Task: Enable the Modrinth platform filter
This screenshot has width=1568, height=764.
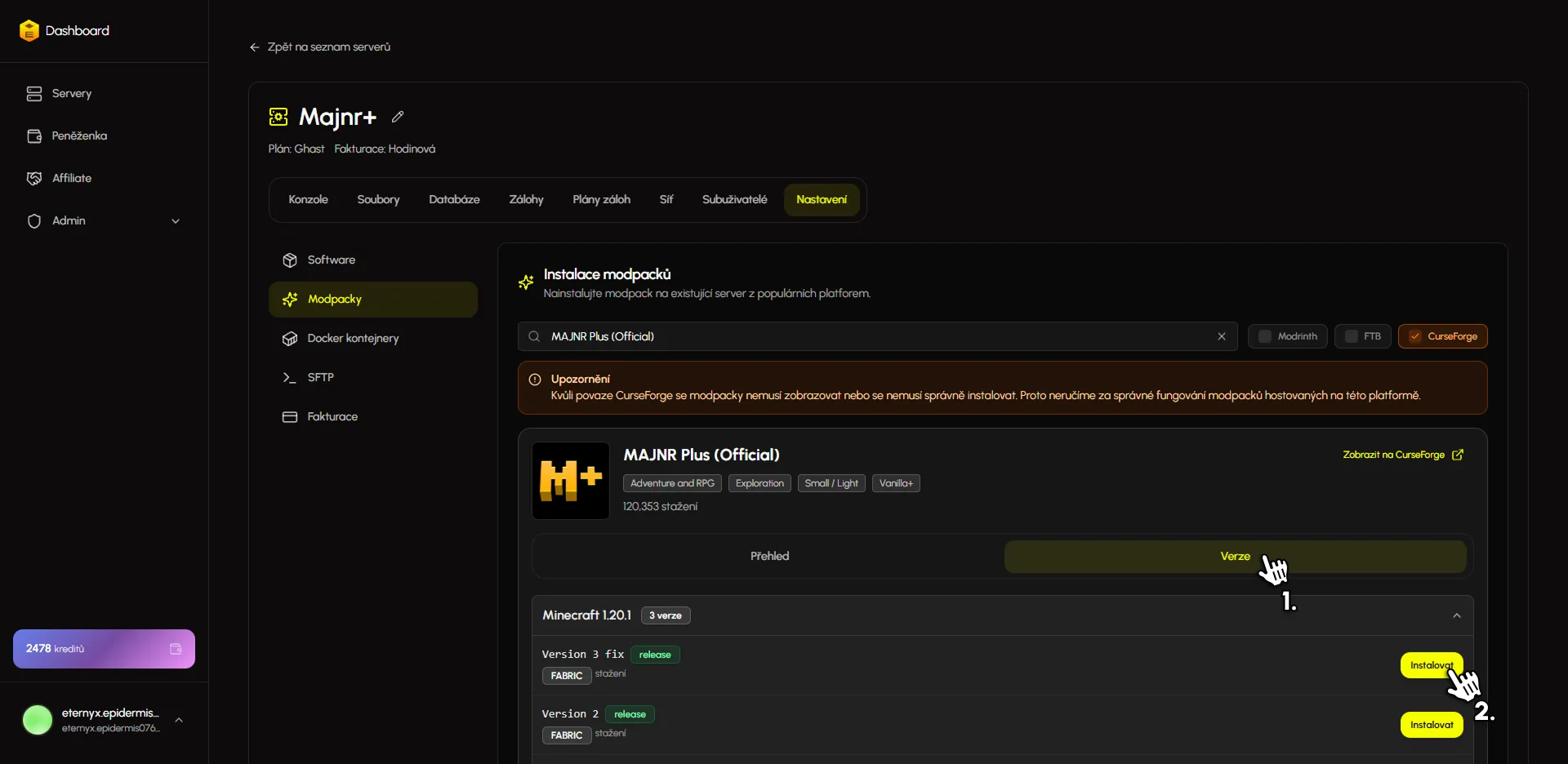Action: pos(1287,336)
